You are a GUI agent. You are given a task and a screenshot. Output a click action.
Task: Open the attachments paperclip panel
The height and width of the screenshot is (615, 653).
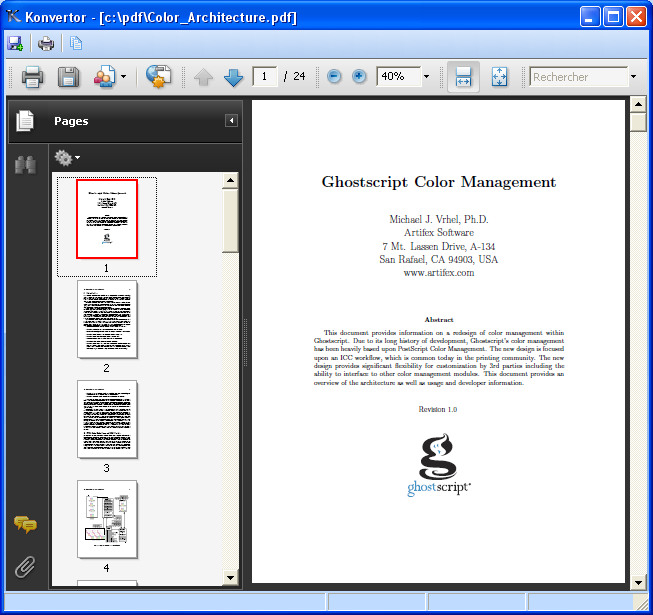click(x=25, y=567)
